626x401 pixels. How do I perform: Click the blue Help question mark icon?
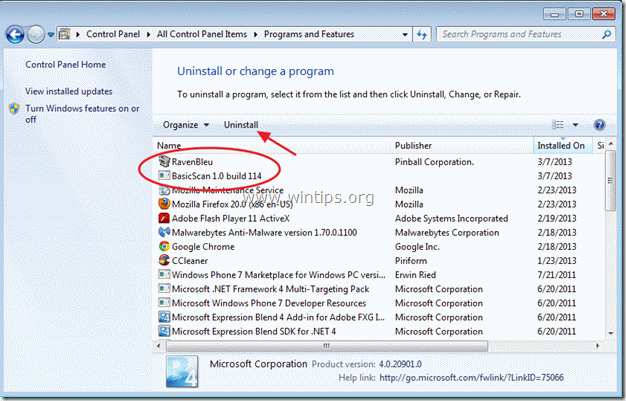click(599, 125)
